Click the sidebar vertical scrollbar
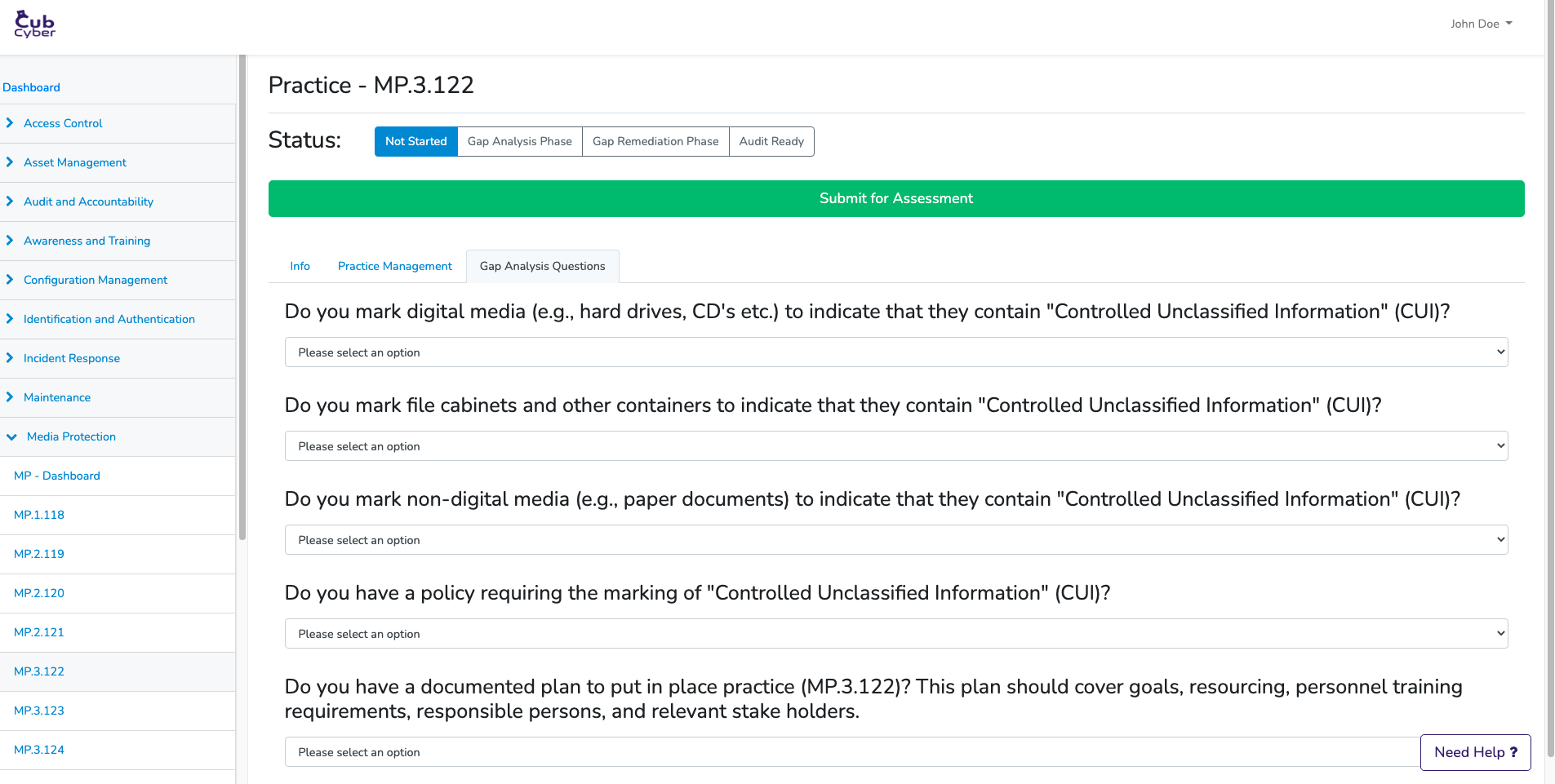 (242, 298)
